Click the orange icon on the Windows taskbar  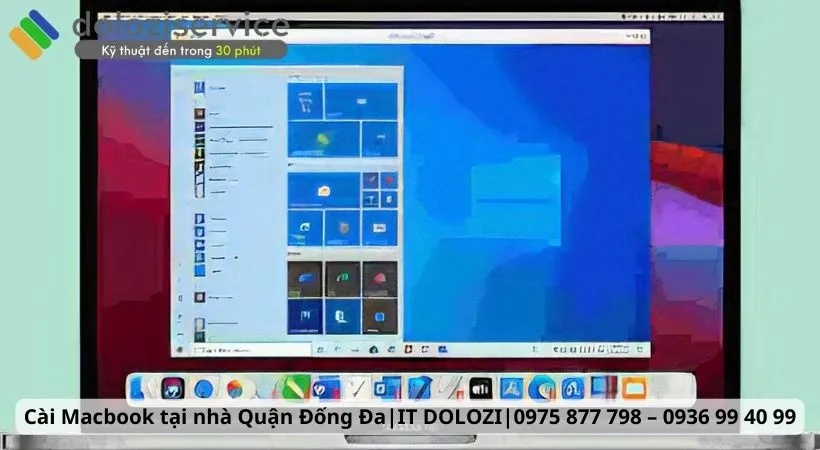(x=408, y=349)
